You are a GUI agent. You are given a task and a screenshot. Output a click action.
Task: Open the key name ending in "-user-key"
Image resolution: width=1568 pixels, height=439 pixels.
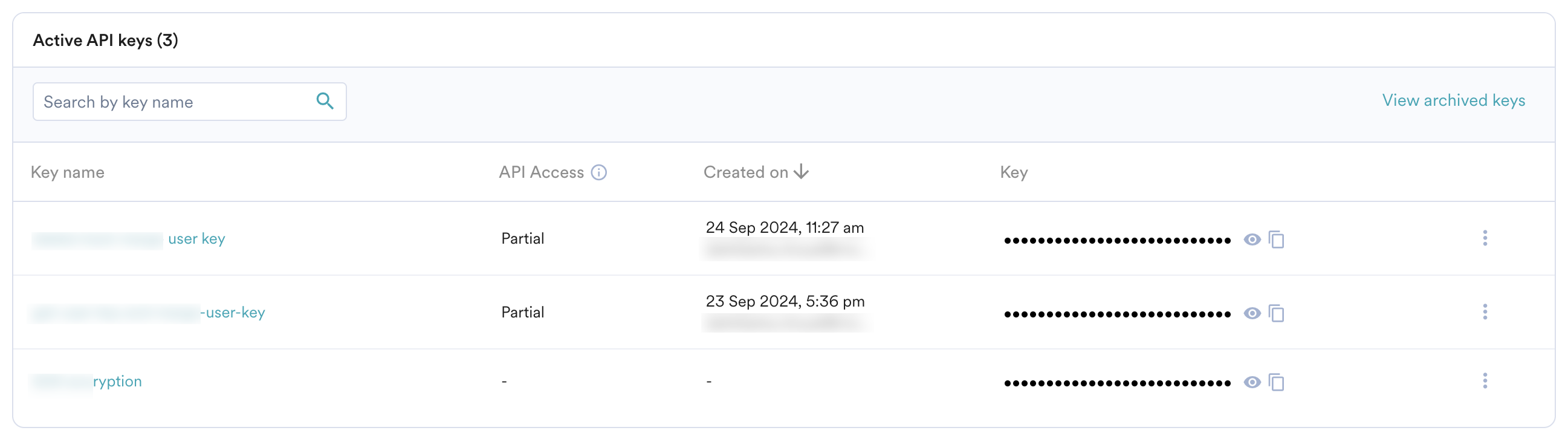tap(235, 313)
